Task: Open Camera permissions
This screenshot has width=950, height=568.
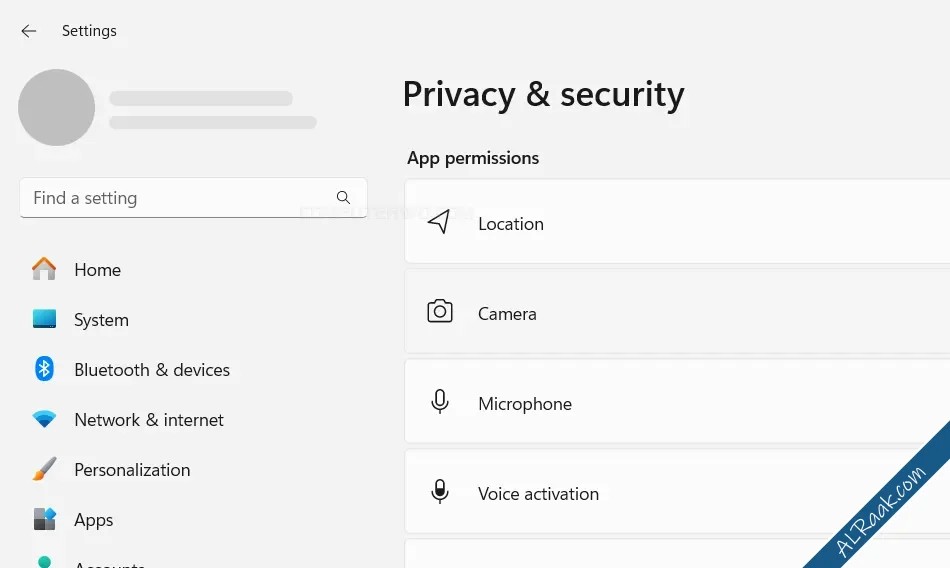Action: 677,311
